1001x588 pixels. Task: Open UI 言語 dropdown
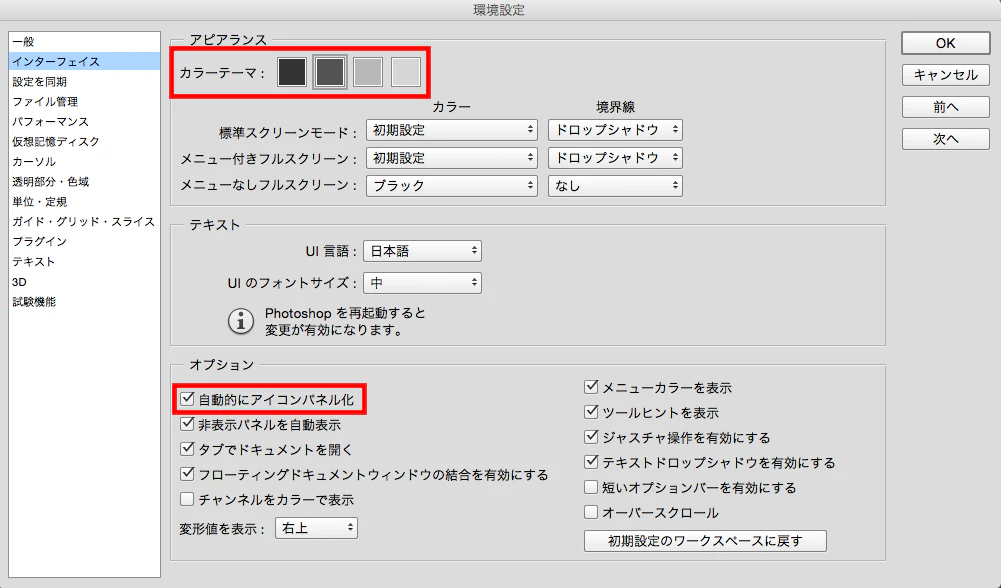[423, 251]
